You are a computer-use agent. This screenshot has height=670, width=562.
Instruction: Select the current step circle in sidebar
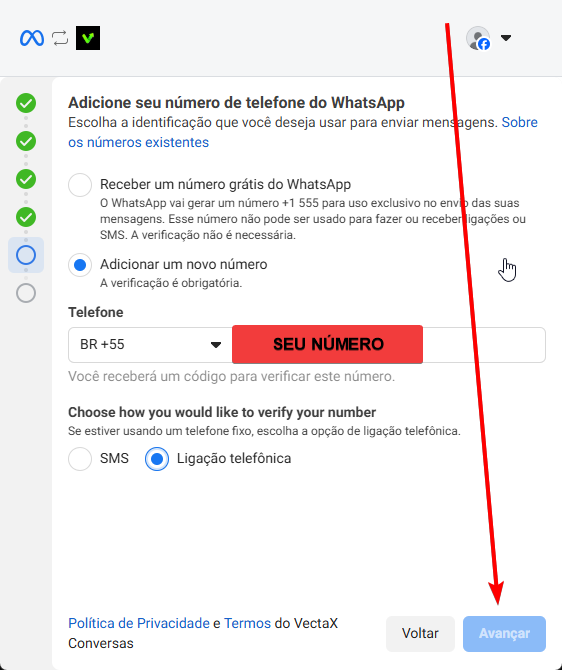click(26, 255)
